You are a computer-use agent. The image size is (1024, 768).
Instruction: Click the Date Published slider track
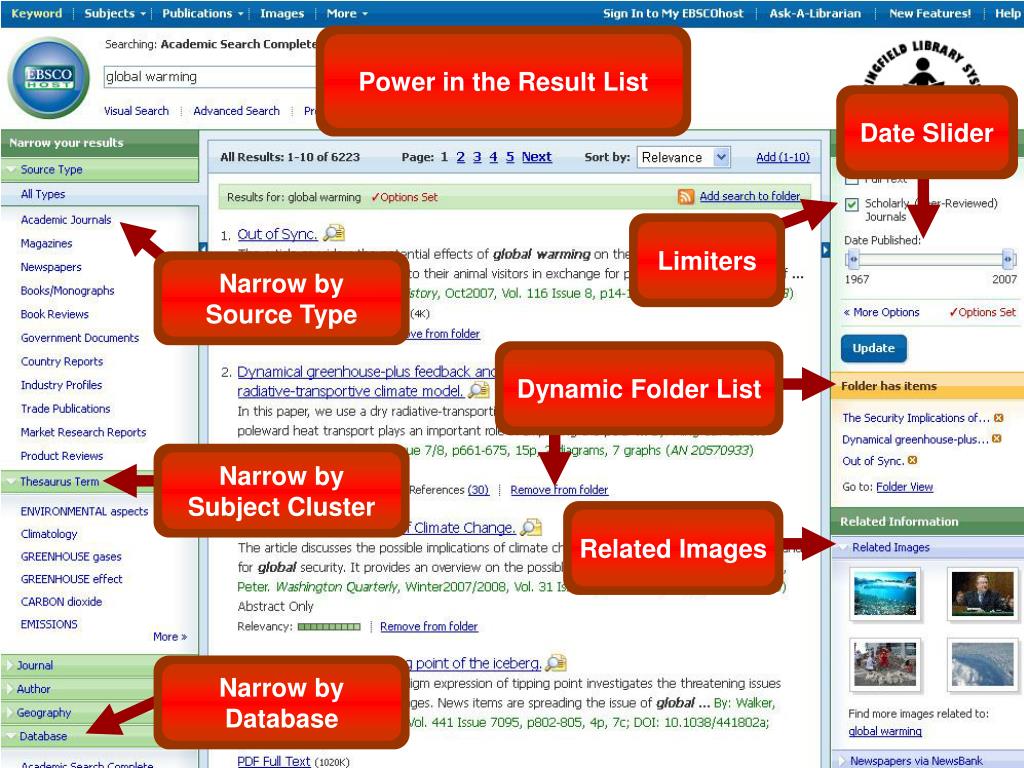(x=931, y=259)
